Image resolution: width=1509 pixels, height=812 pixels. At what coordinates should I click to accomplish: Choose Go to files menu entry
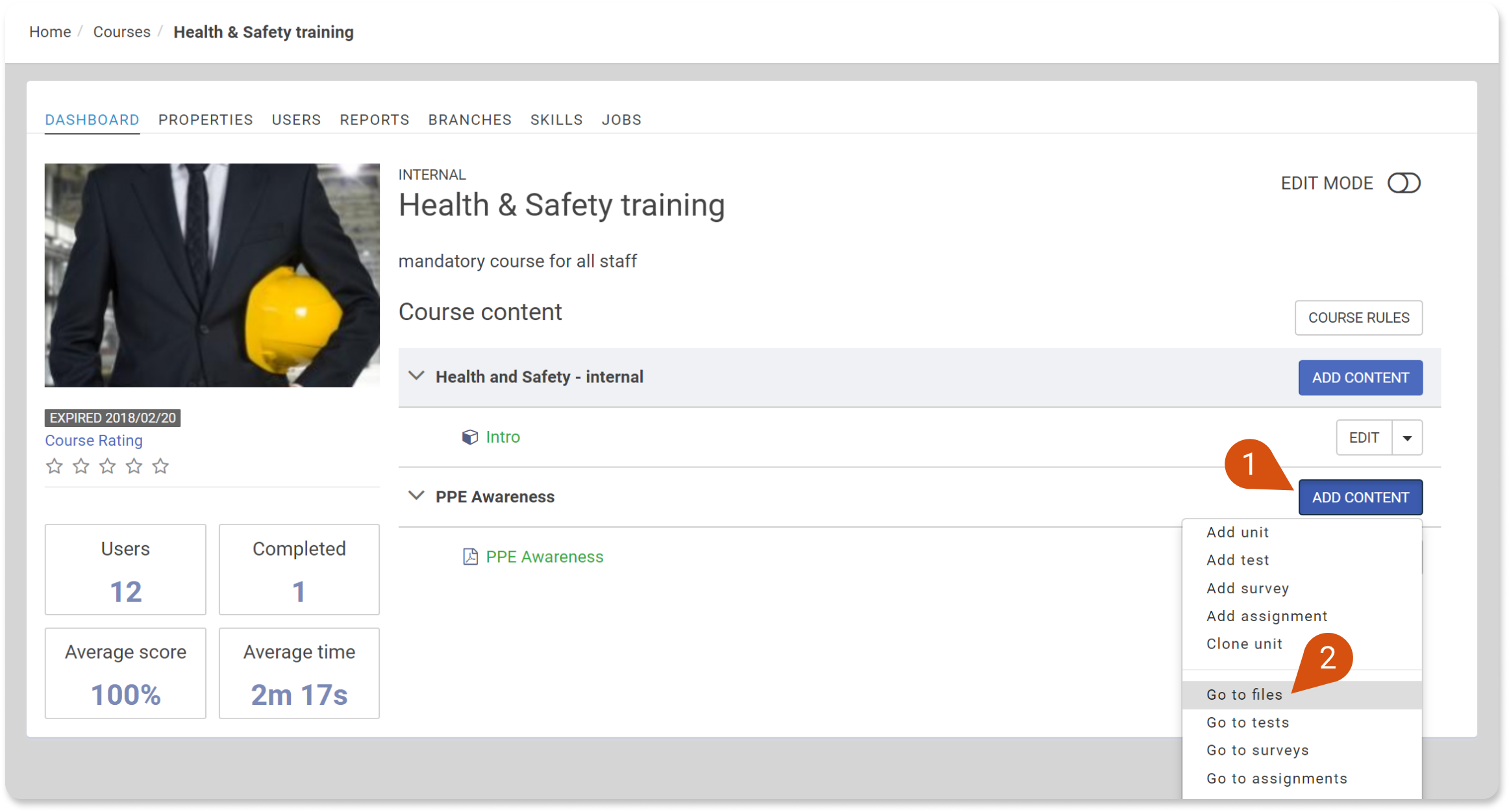point(1302,695)
